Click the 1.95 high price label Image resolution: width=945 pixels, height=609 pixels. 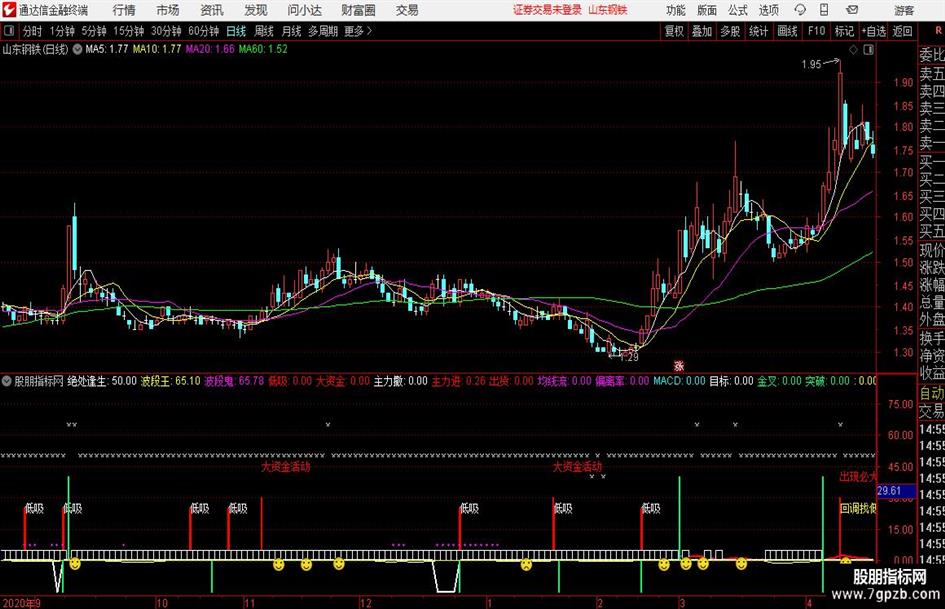811,65
